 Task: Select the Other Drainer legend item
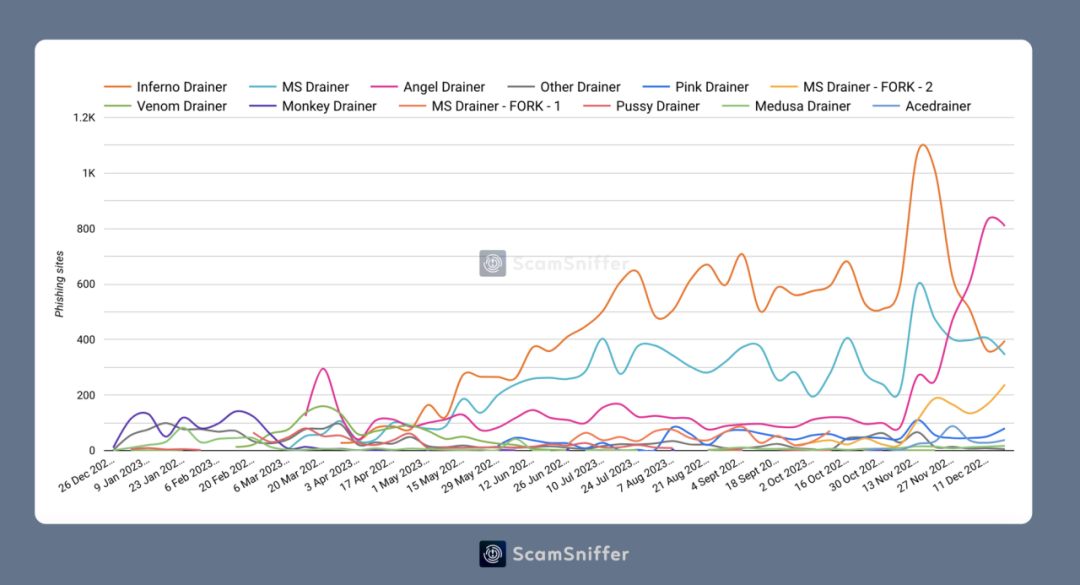(564, 87)
